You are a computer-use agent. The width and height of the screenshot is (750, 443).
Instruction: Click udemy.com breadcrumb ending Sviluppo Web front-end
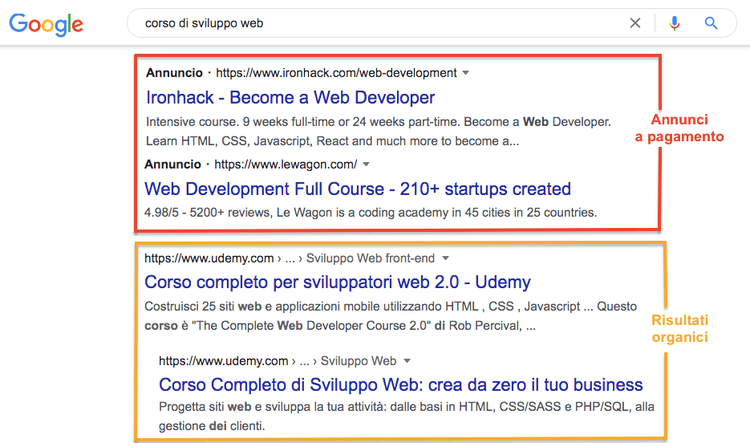click(x=289, y=258)
